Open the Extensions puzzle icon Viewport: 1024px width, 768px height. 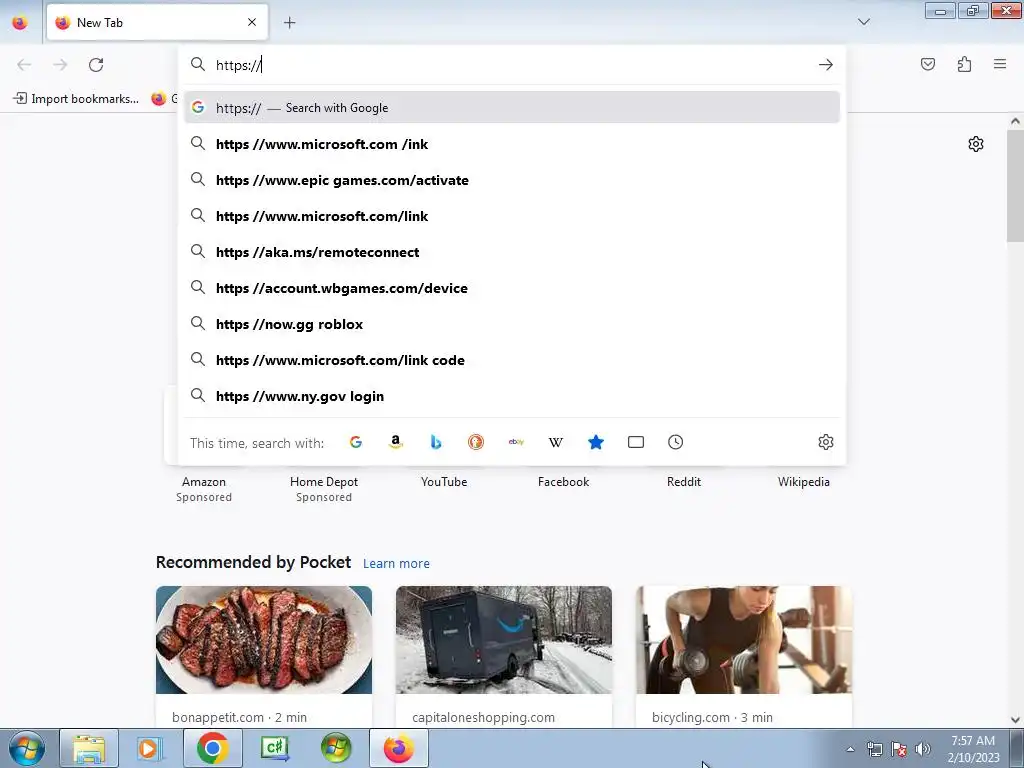coord(964,64)
